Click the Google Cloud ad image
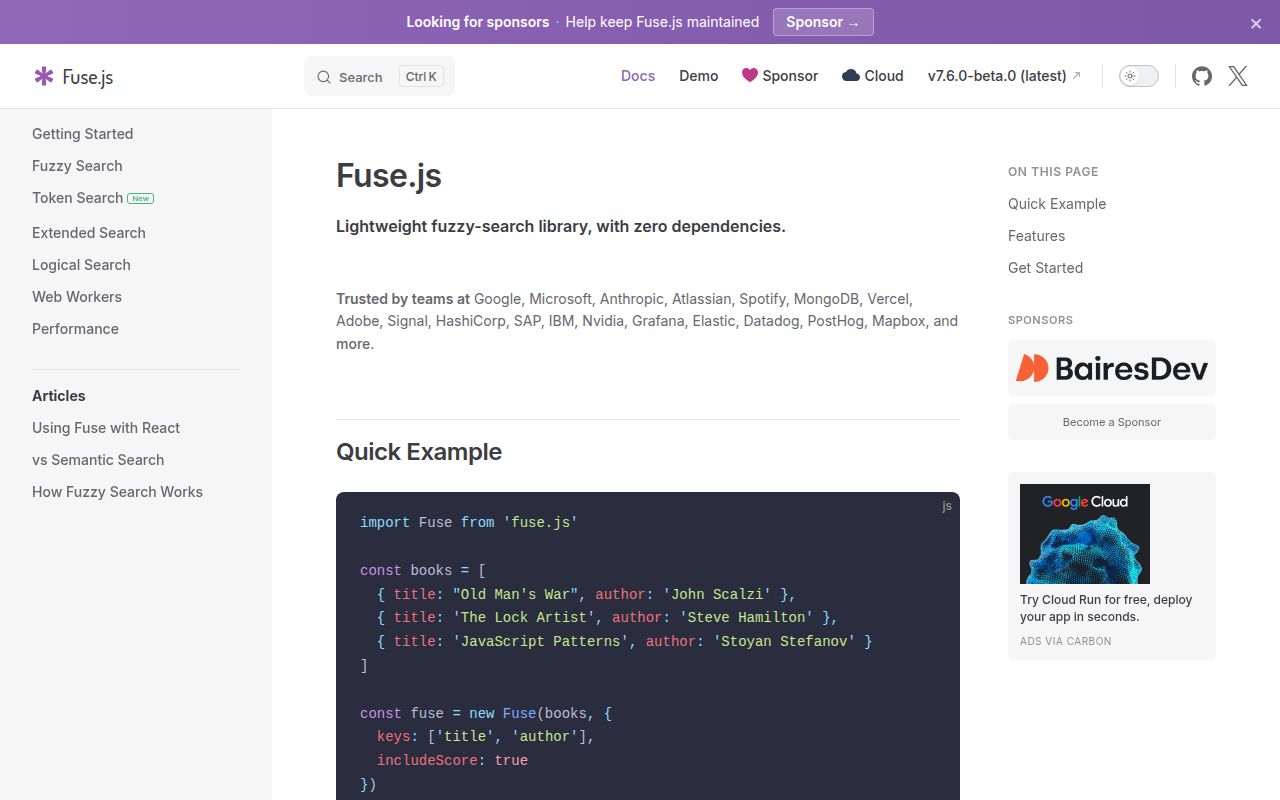 click(x=1085, y=534)
